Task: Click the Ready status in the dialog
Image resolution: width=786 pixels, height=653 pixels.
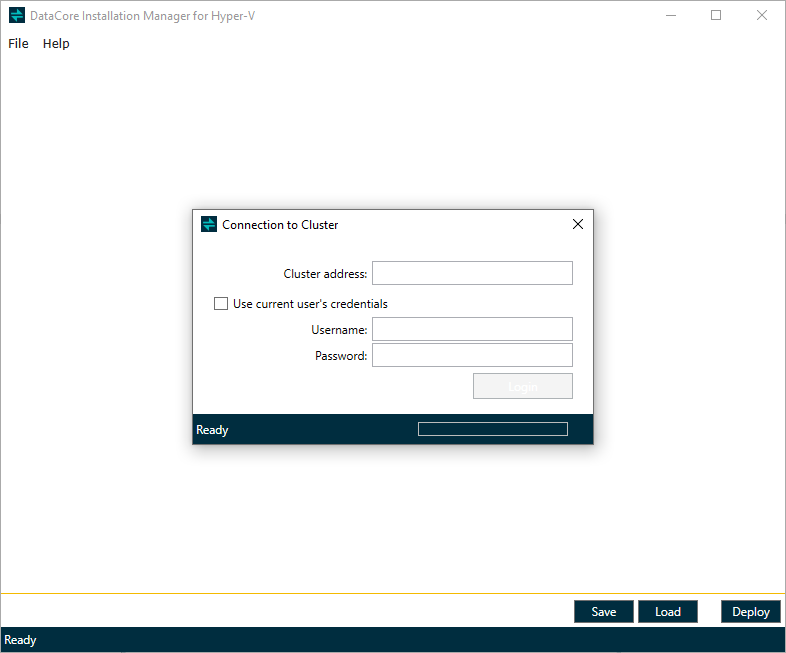Action: 212,430
